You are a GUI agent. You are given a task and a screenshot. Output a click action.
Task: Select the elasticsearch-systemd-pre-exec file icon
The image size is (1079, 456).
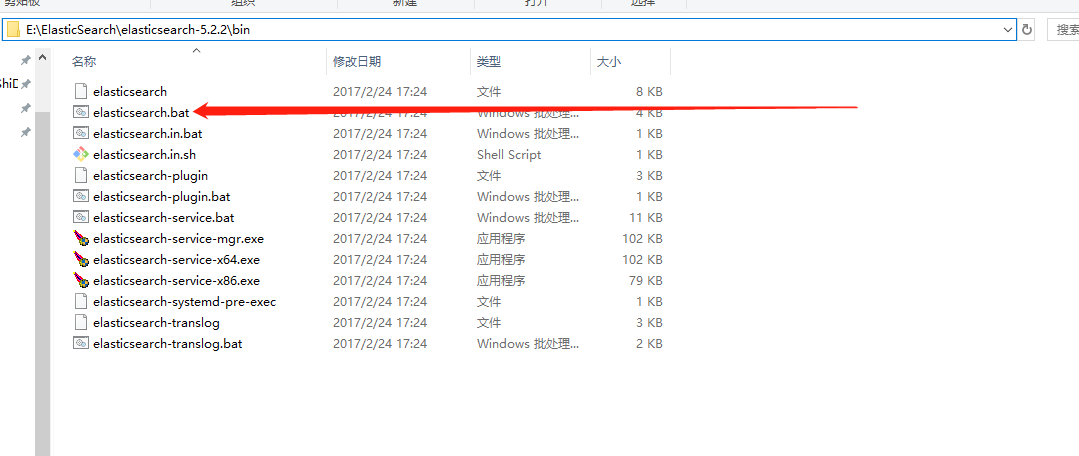tap(81, 302)
